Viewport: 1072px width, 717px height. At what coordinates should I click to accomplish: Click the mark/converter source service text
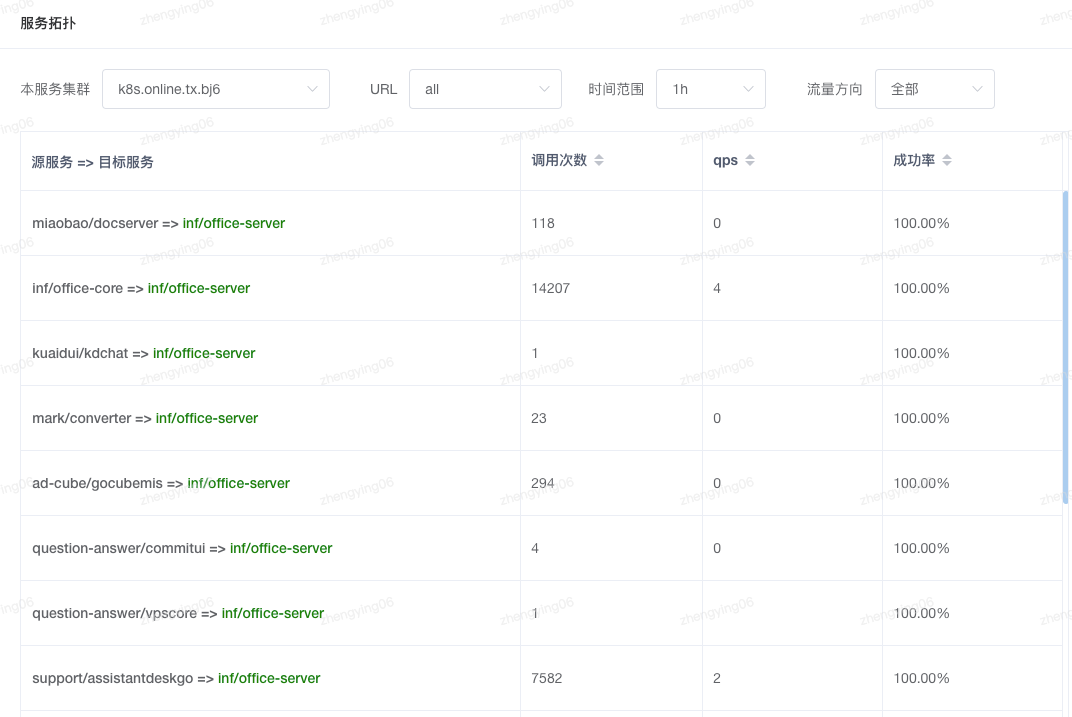pos(81,418)
